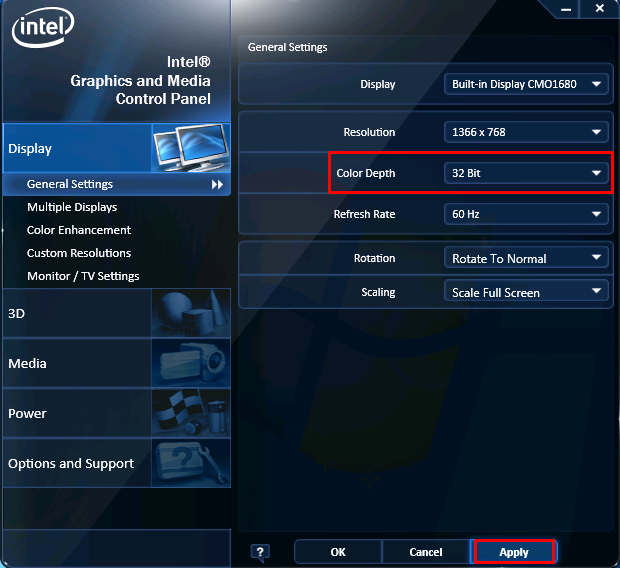Viewport: 620px width, 568px height.
Task: Click the Display monitors icon
Action: point(191,148)
